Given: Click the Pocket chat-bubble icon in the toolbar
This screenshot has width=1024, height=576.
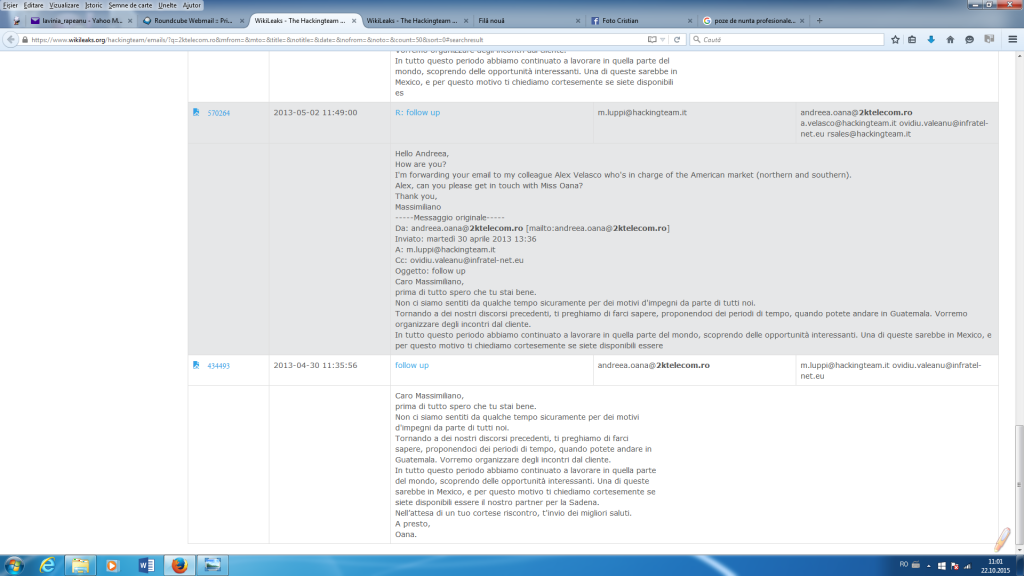Looking at the screenshot, I should (x=970, y=39).
